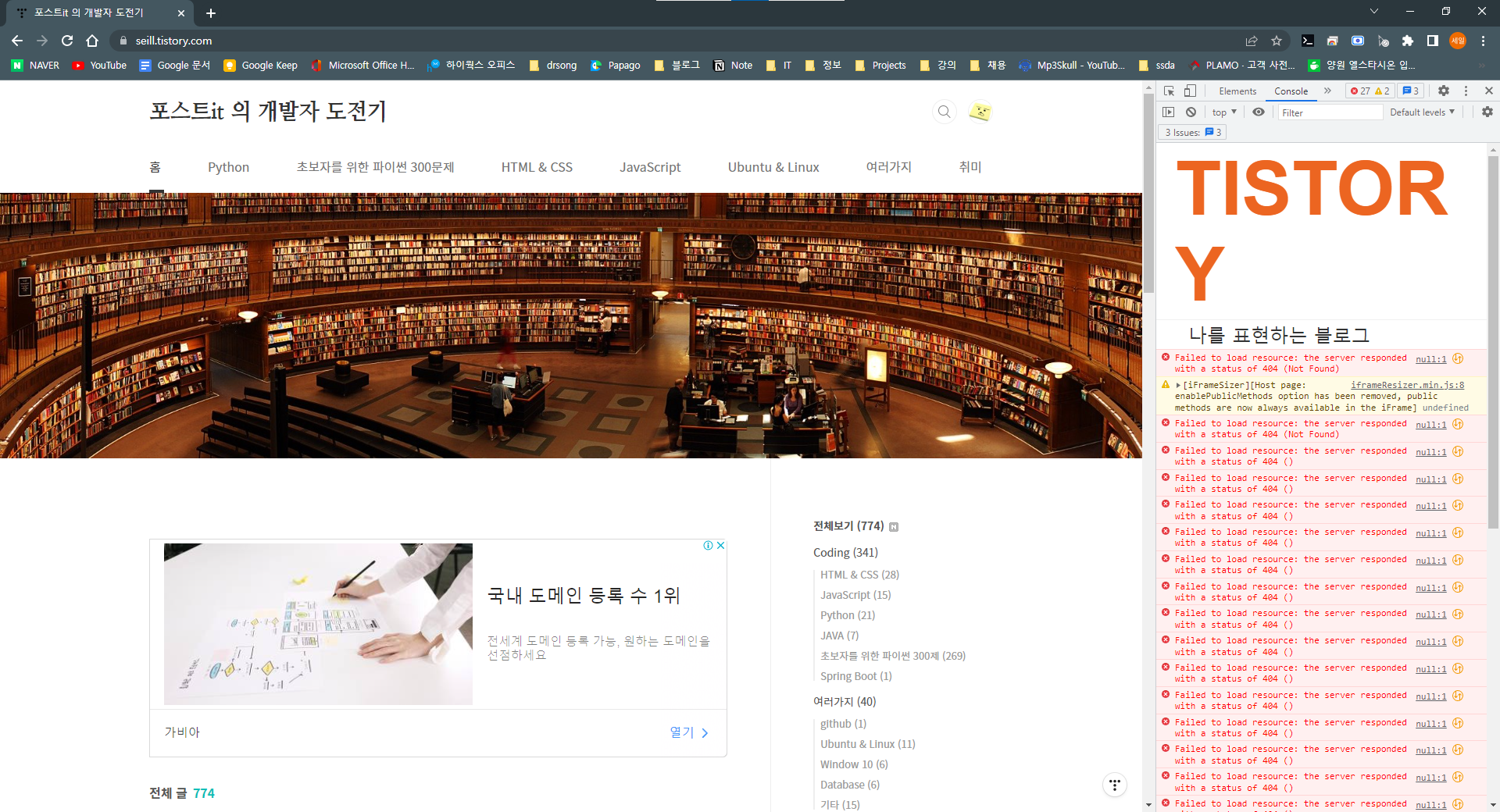Open the Papago bookmark

point(615,66)
